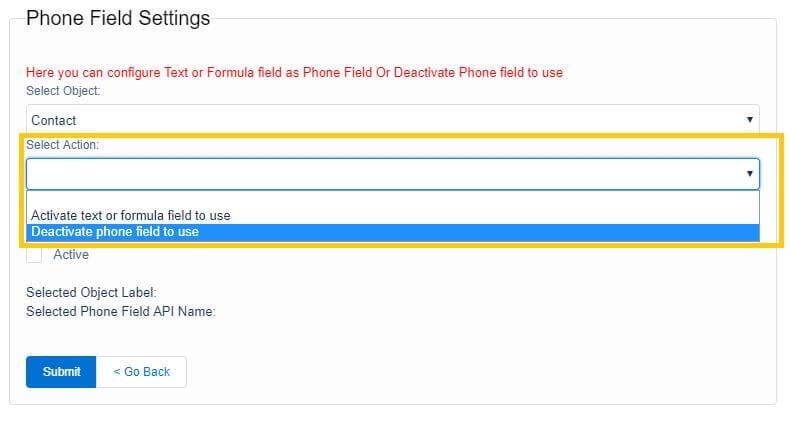Click the 'Select Action:' label
The width and height of the screenshot is (791, 421).
63,145
